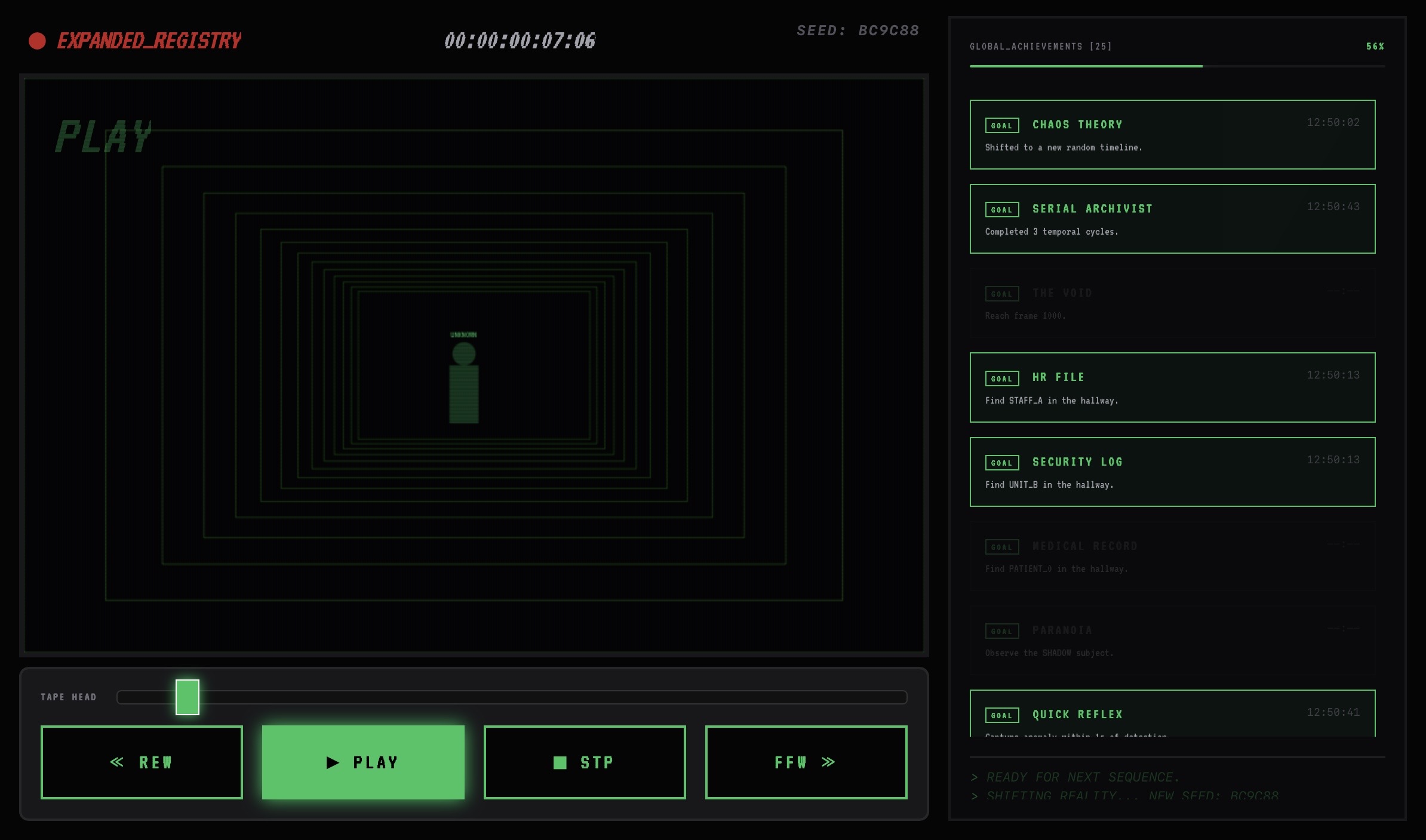Select the locked The Void achievement
Image resolution: width=1426 pixels, height=840 pixels.
pyautogui.click(x=1172, y=303)
